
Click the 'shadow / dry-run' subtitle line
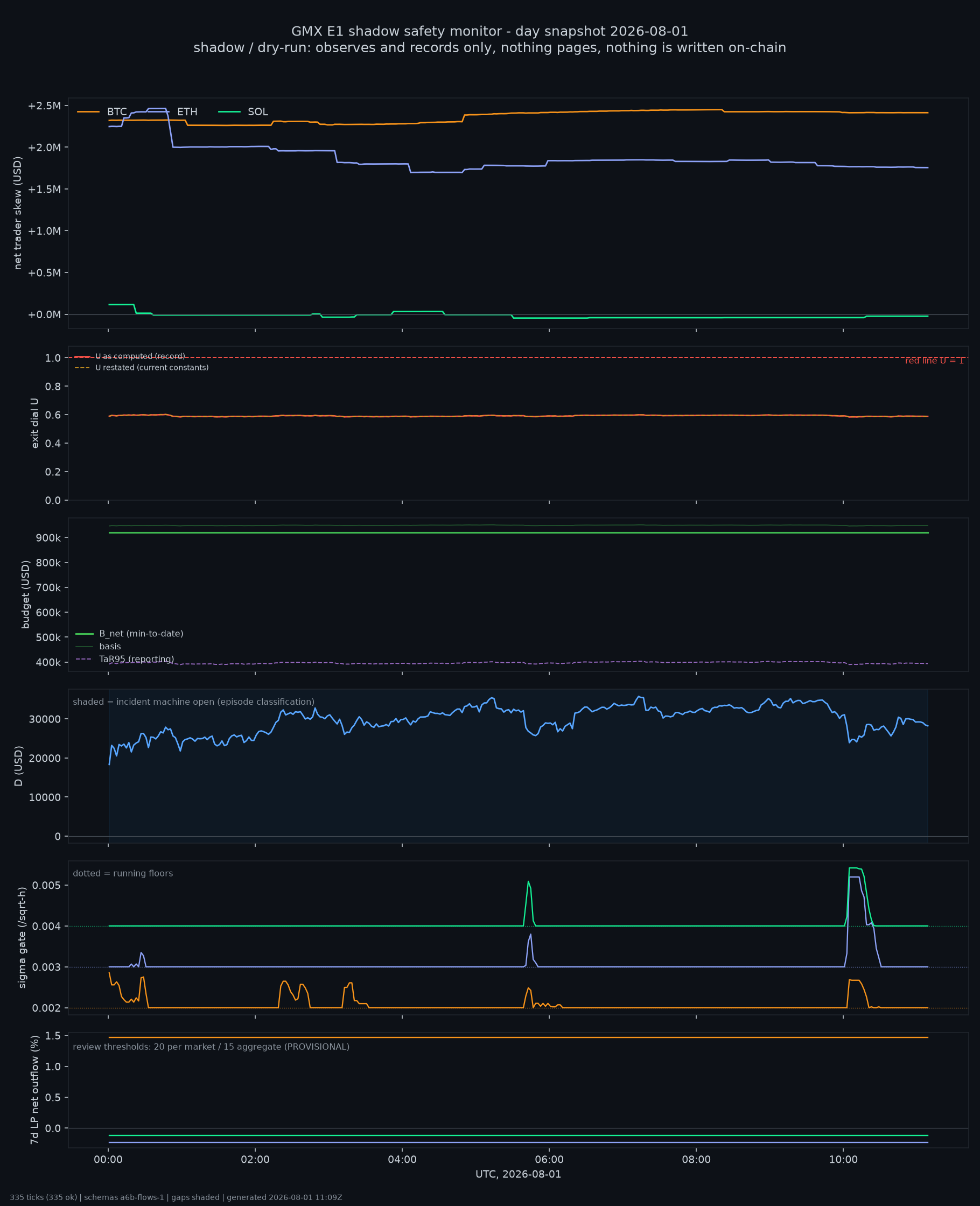tap(490, 48)
